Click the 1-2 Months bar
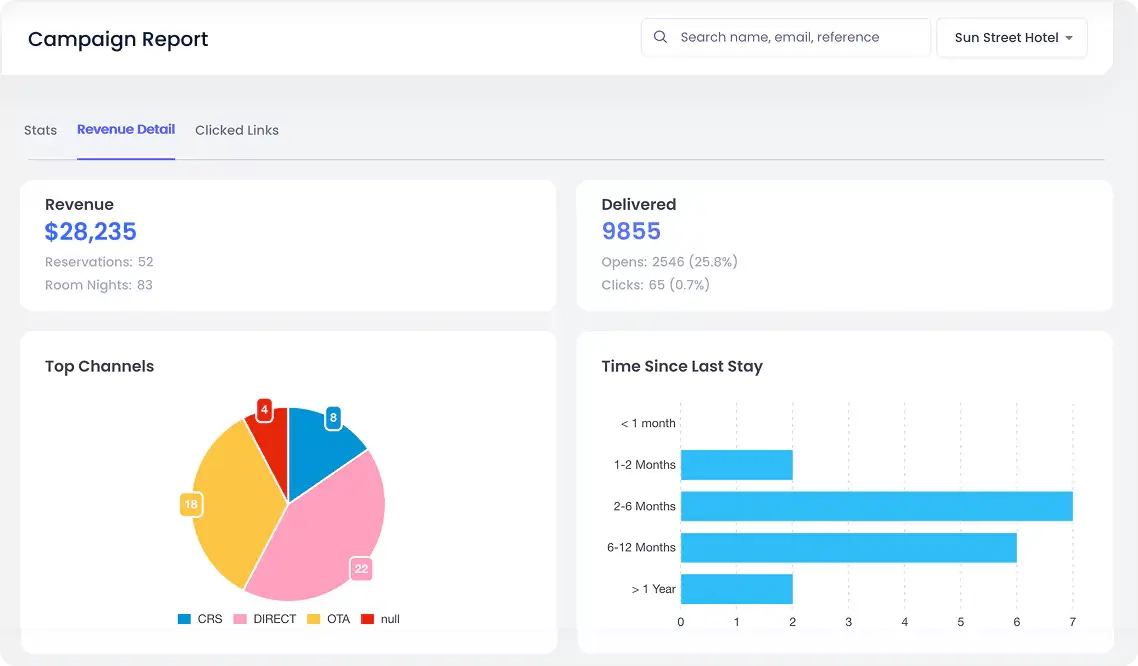This screenshot has width=1138, height=666. tap(736, 465)
